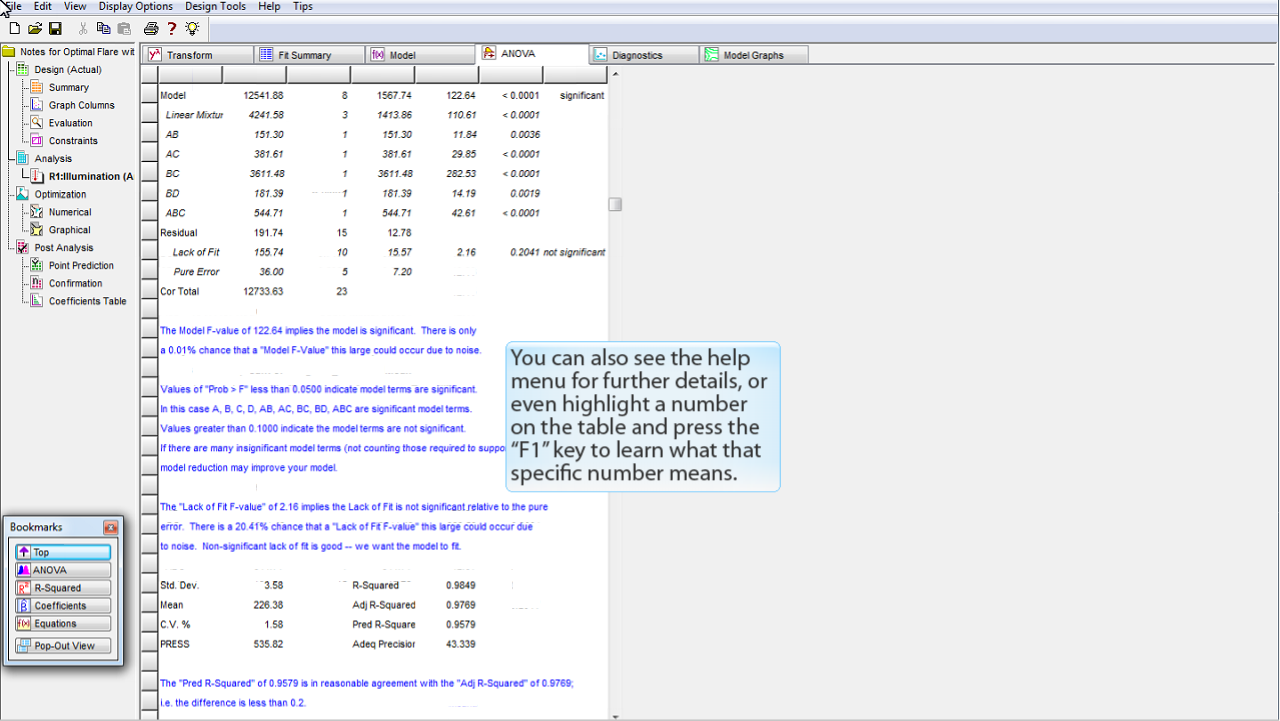
Task: Click the Copy toolbar icon
Action: pos(103,29)
